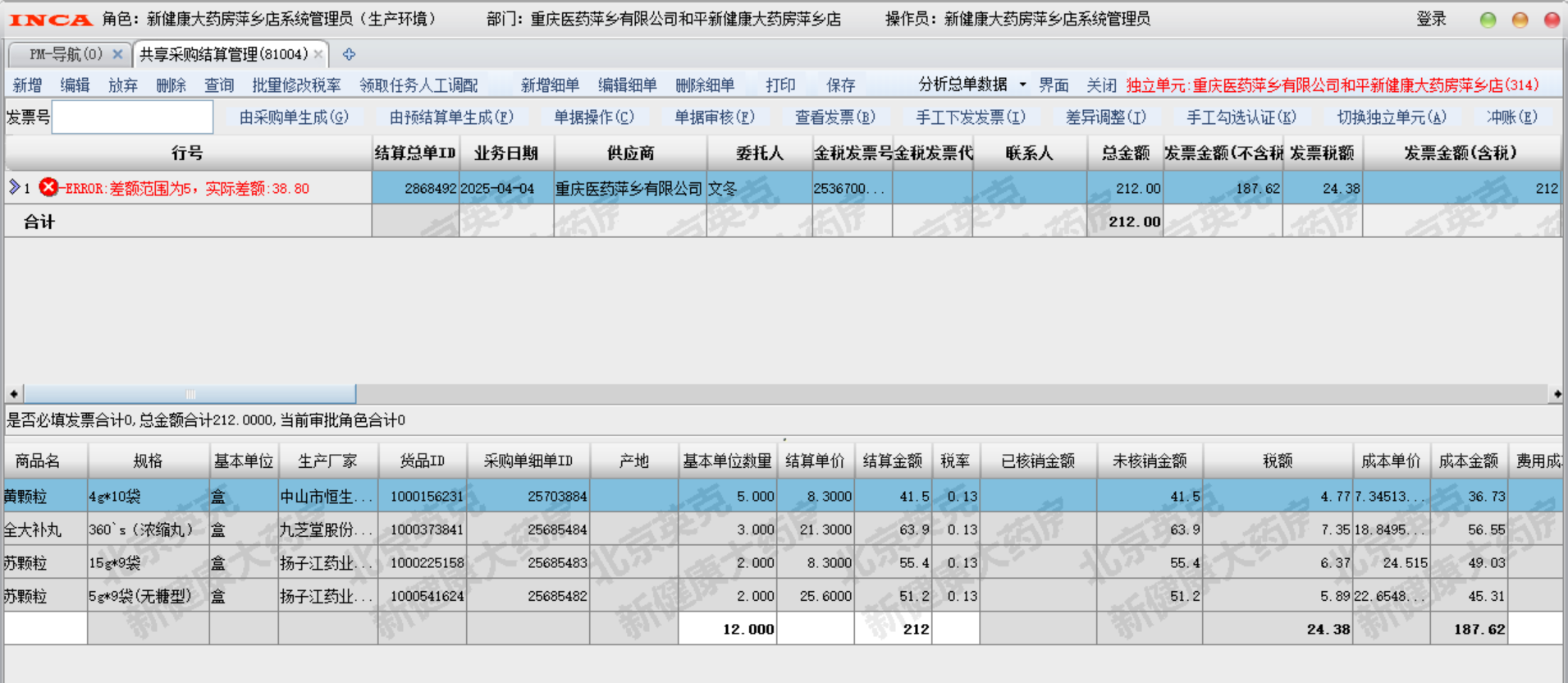Click the 关闭 toolbar item

[1101, 85]
